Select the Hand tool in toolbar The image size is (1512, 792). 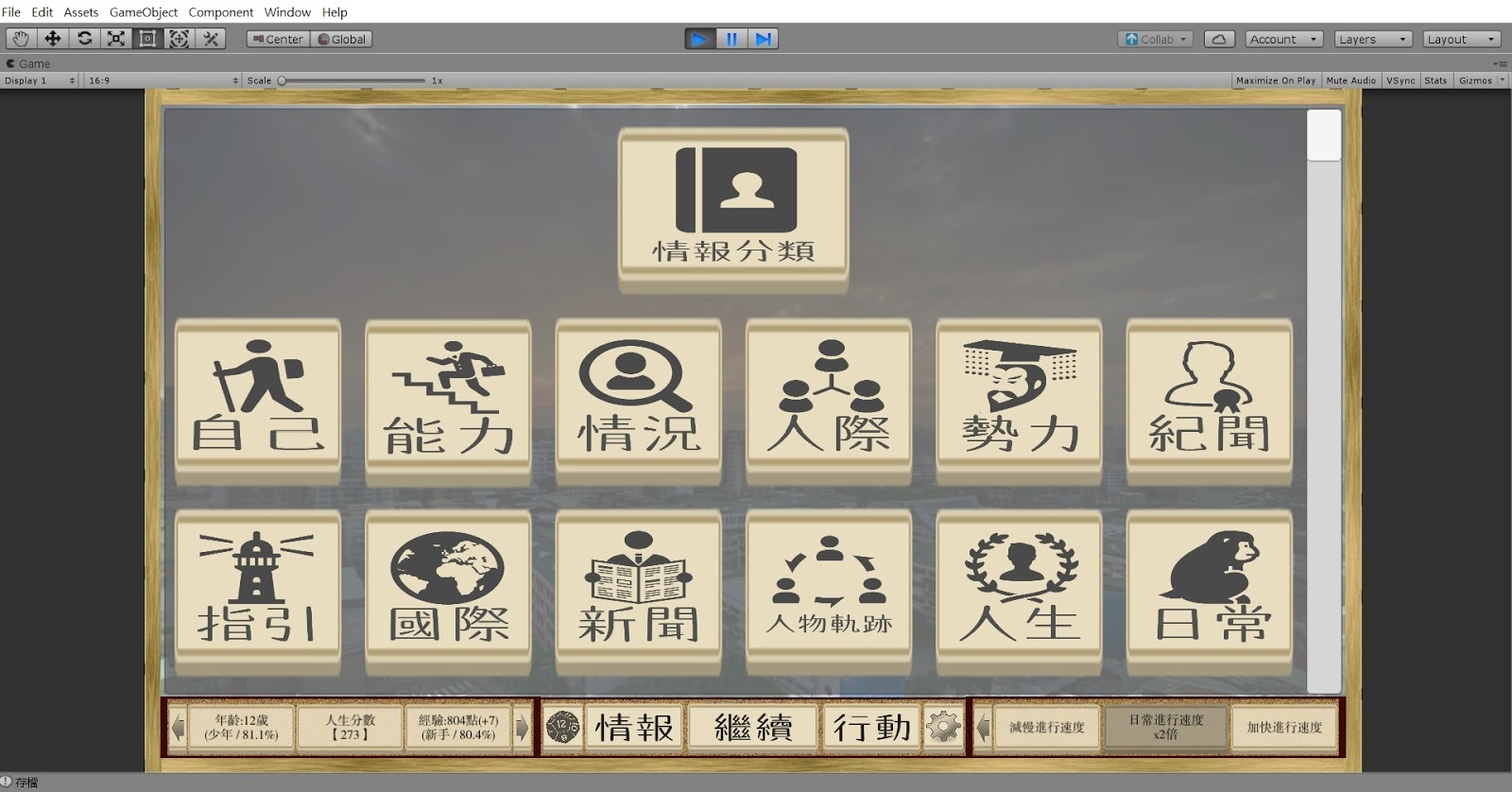[x=21, y=39]
